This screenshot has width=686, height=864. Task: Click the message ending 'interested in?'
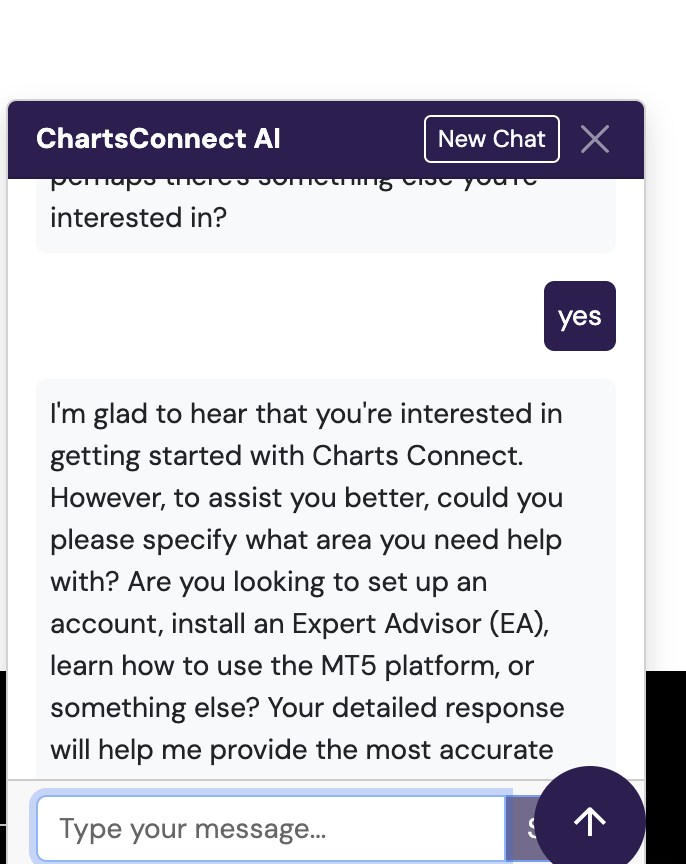(x=138, y=216)
